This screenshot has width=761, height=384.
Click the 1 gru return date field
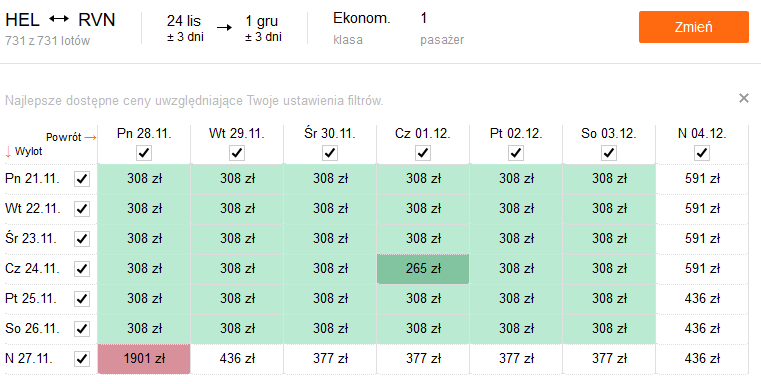[263, 28]
